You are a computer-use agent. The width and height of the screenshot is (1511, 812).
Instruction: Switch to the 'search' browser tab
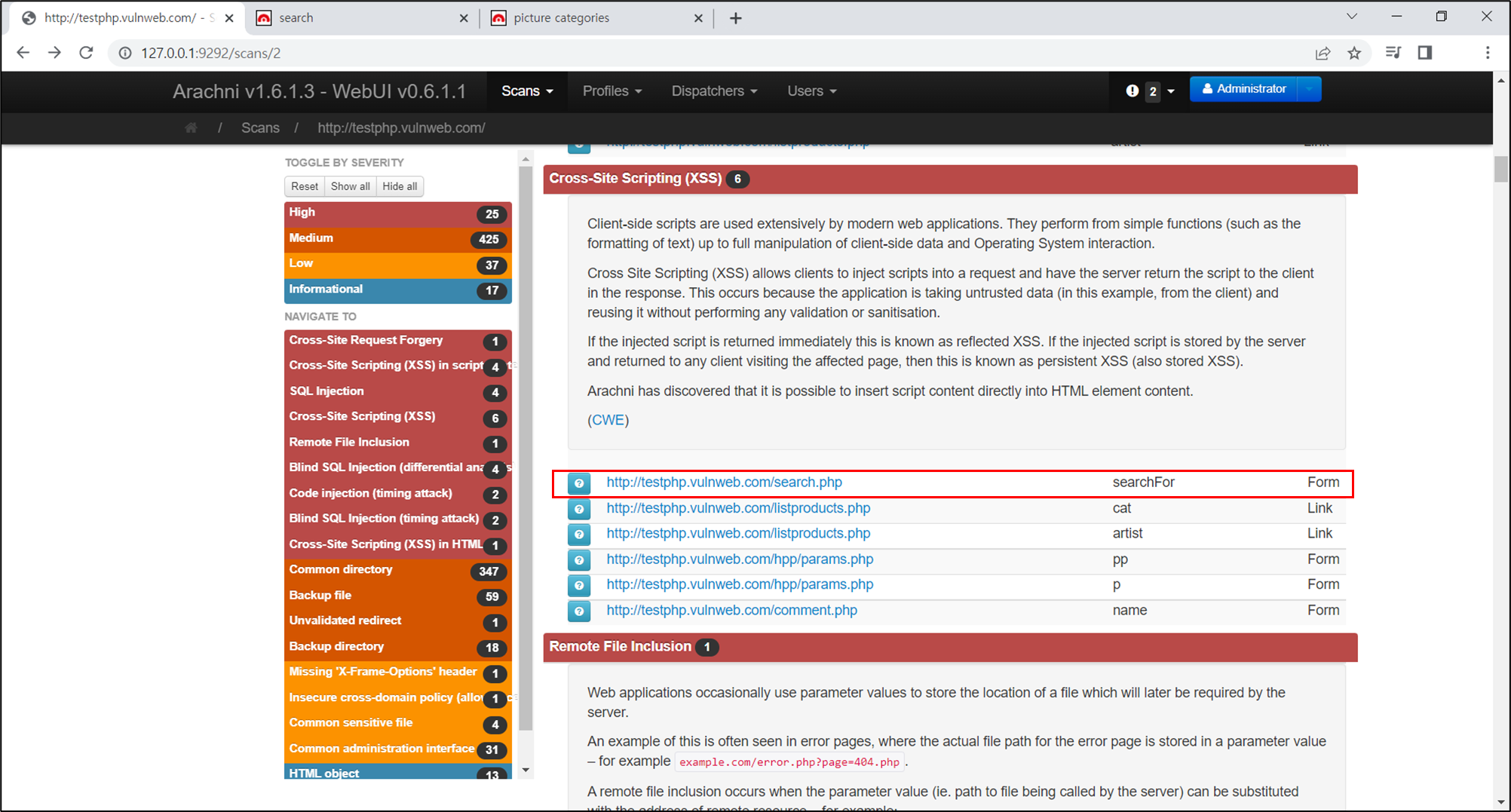tap(362, 18)
